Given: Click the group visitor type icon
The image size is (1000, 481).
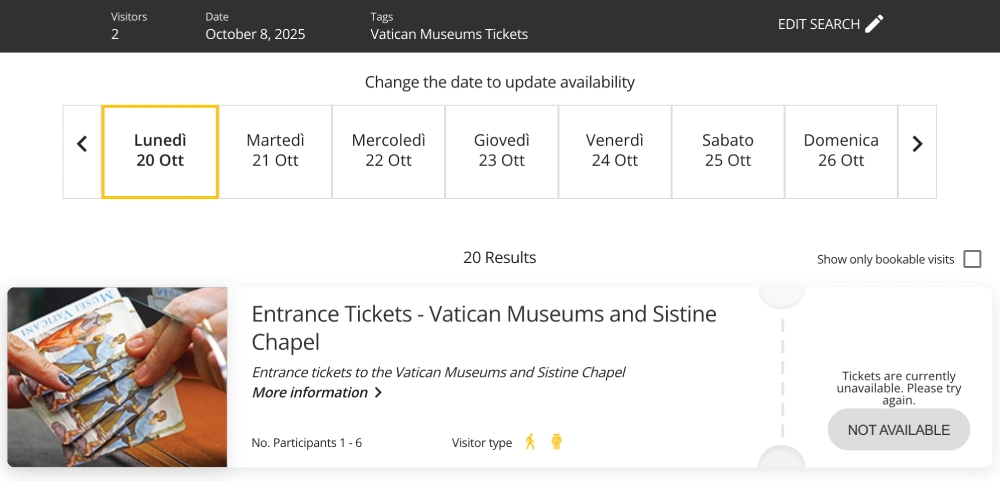Looking at the screenshot, I should click(556, 441).
